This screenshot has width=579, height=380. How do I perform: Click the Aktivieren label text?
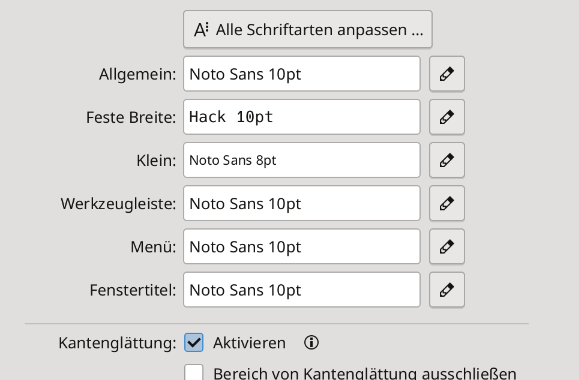249,343
